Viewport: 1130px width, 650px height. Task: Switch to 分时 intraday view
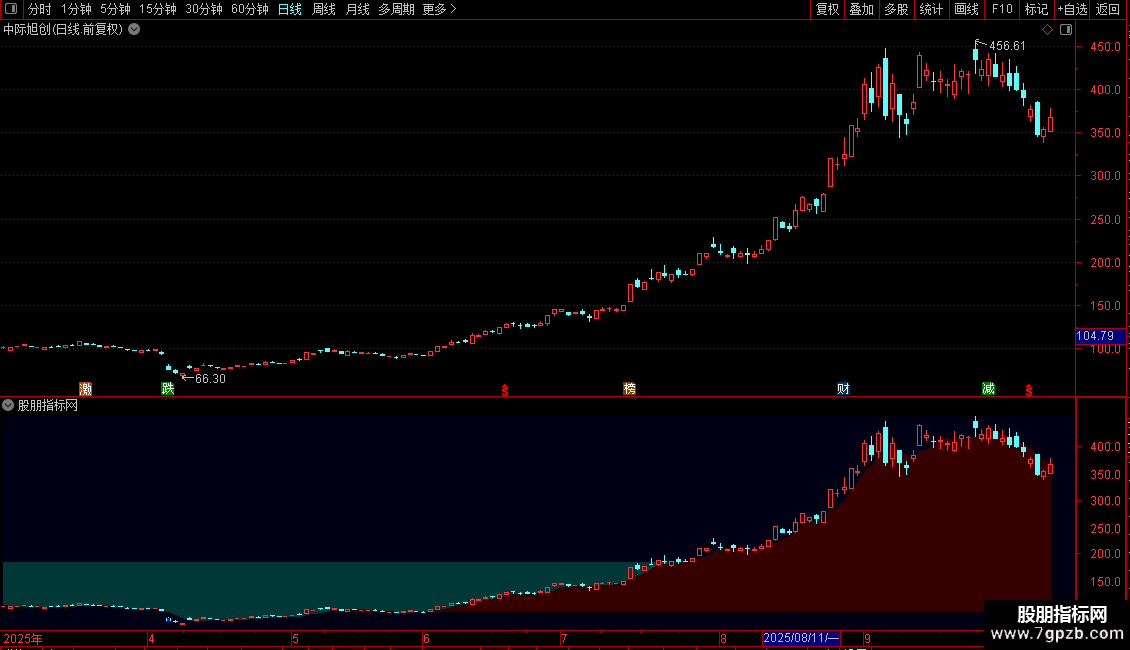coord(40,9)
